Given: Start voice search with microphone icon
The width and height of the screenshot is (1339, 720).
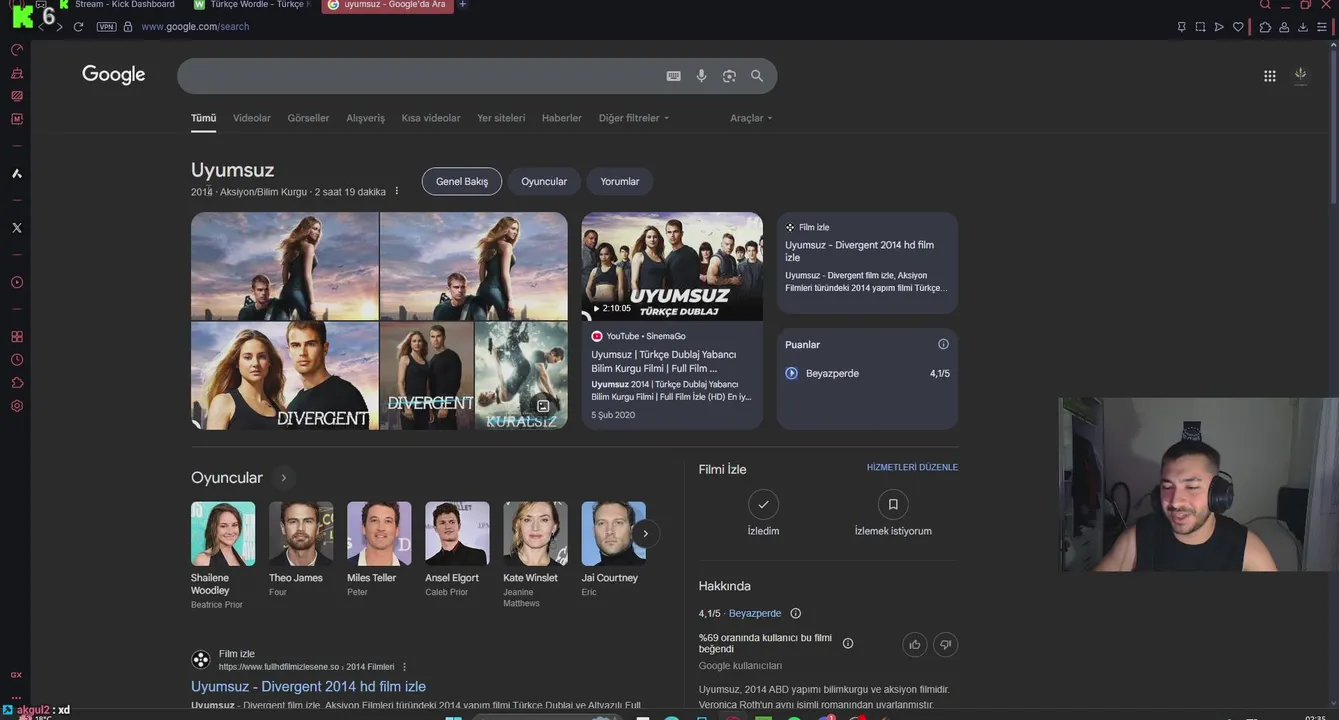Looking at the screenshot, I should (x=702, y=76).
